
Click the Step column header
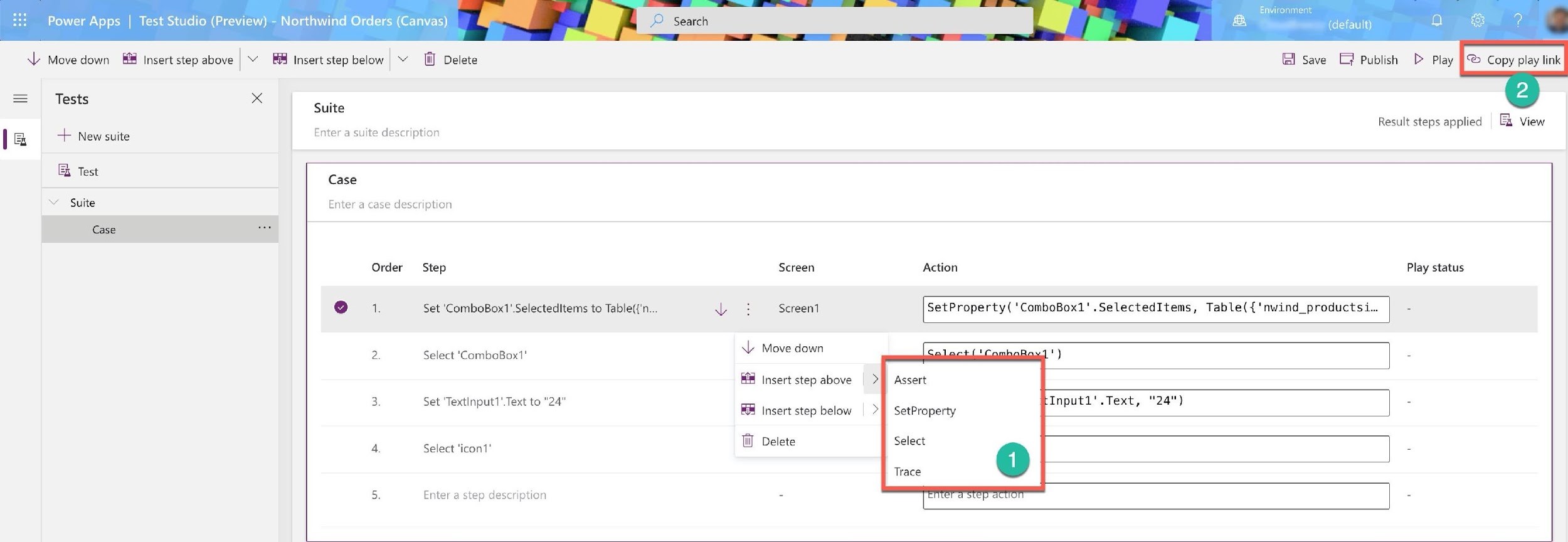point(434,267)
